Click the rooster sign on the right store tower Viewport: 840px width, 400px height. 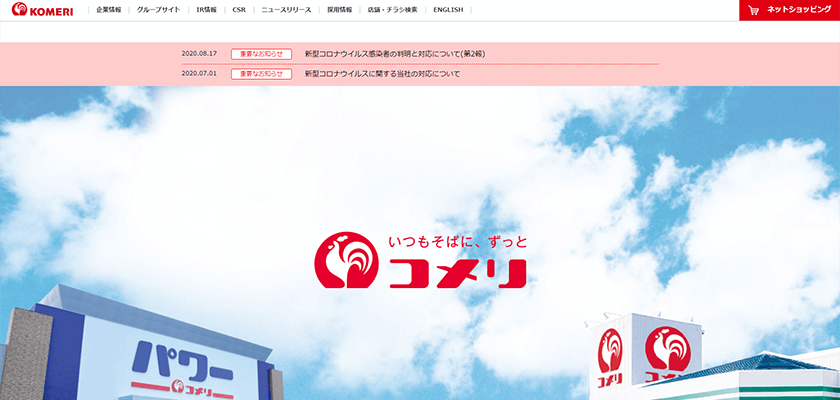(x=668, y=349)
